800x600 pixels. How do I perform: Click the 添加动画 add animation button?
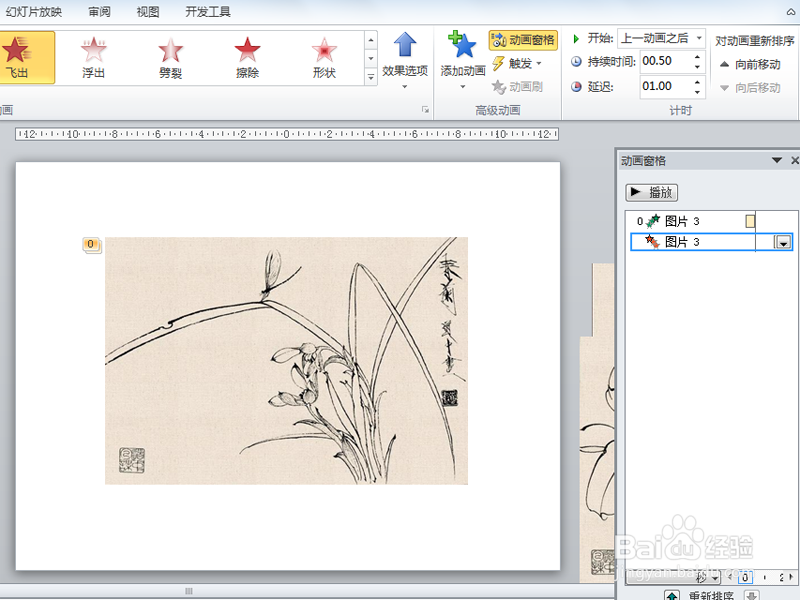point(463,60)
